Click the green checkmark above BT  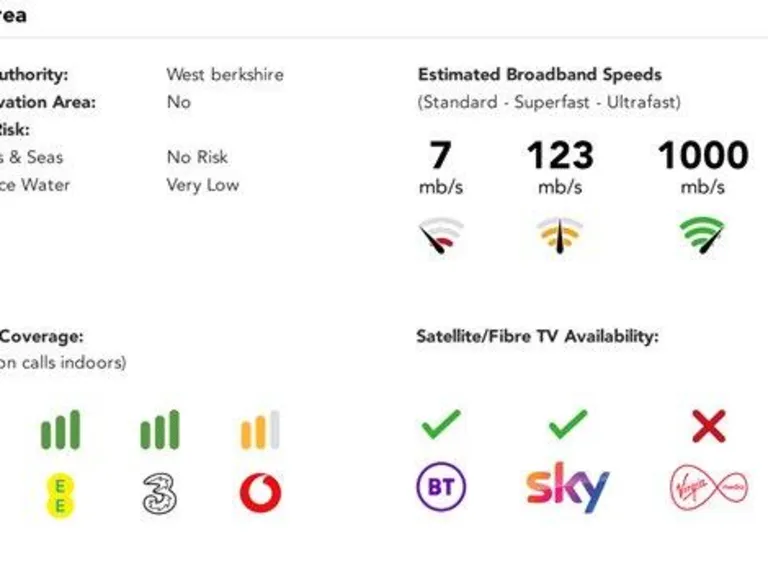click(440, 425)
